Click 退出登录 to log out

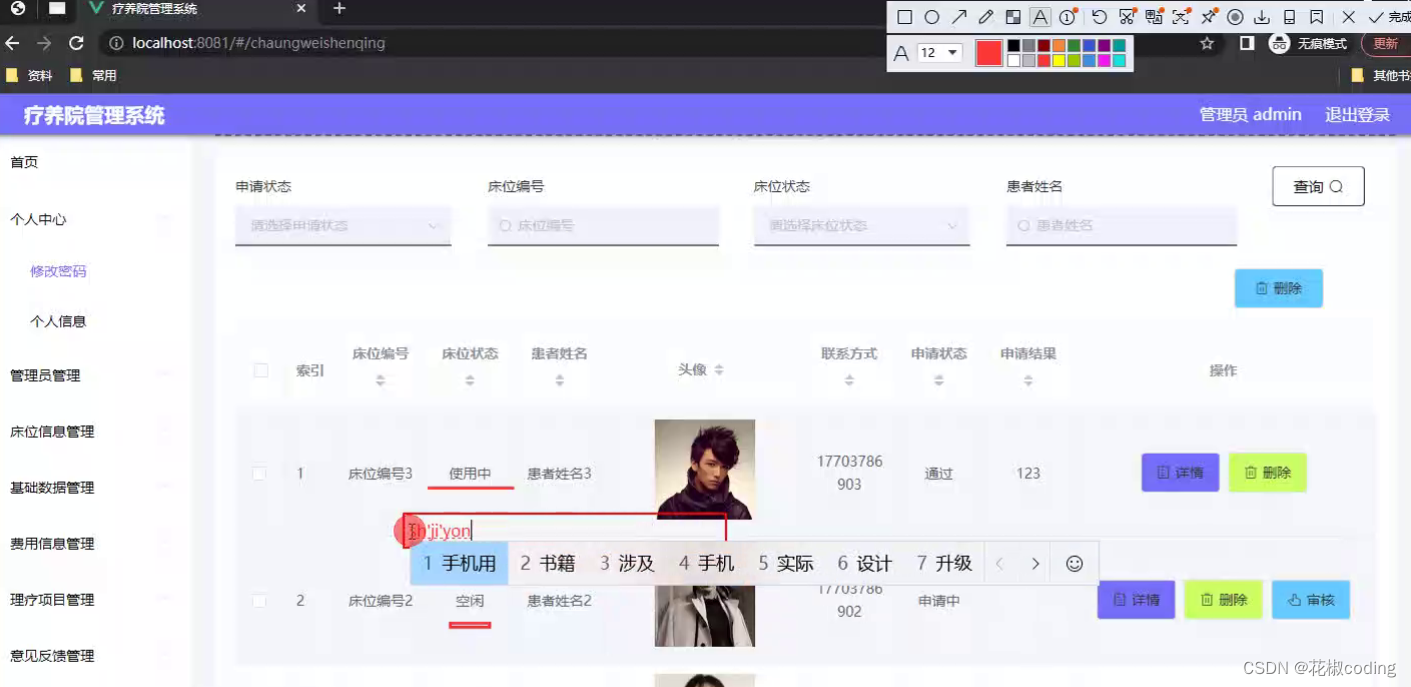[x=1357, y=115]
